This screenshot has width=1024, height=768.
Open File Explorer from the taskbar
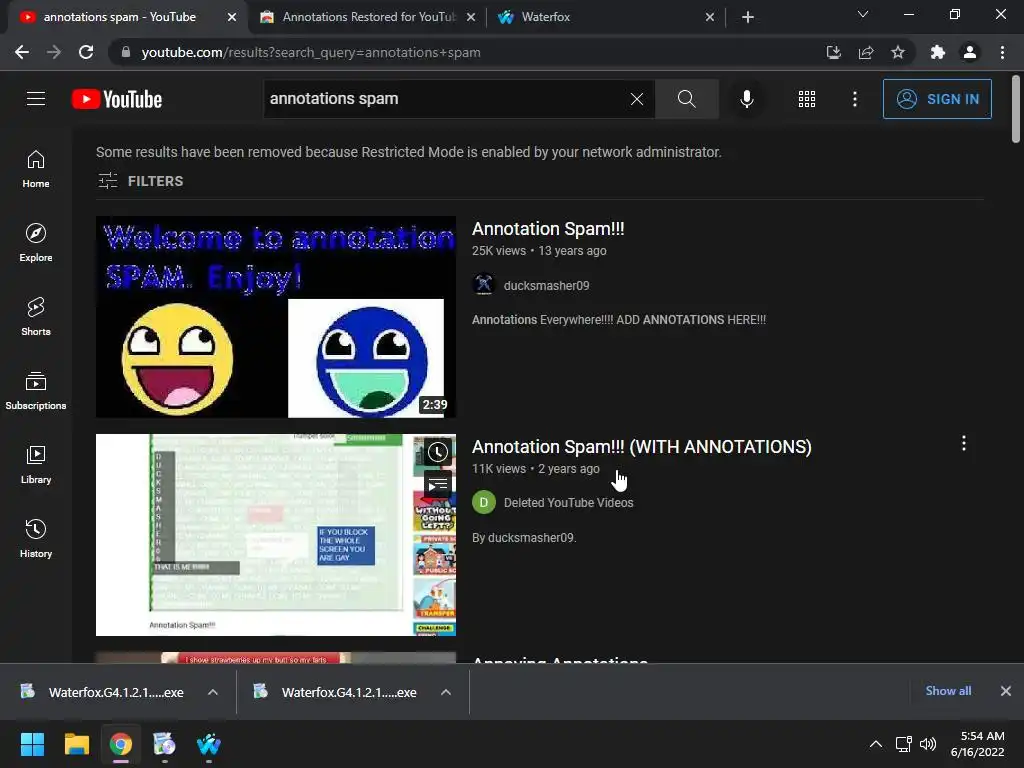76,744
